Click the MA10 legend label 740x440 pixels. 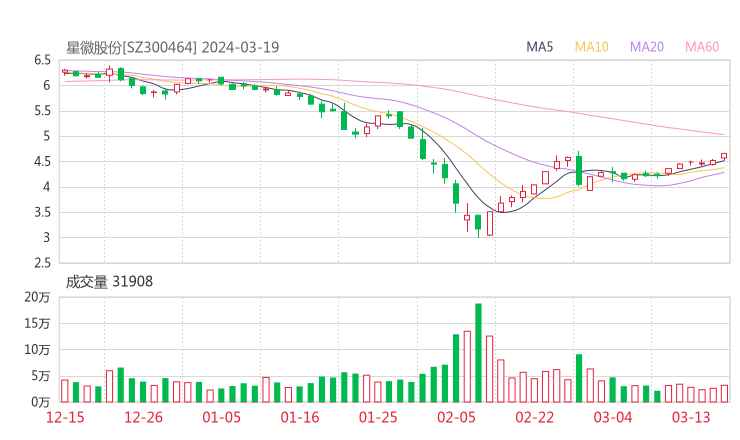pyautogui.click(x=591, y=47)
